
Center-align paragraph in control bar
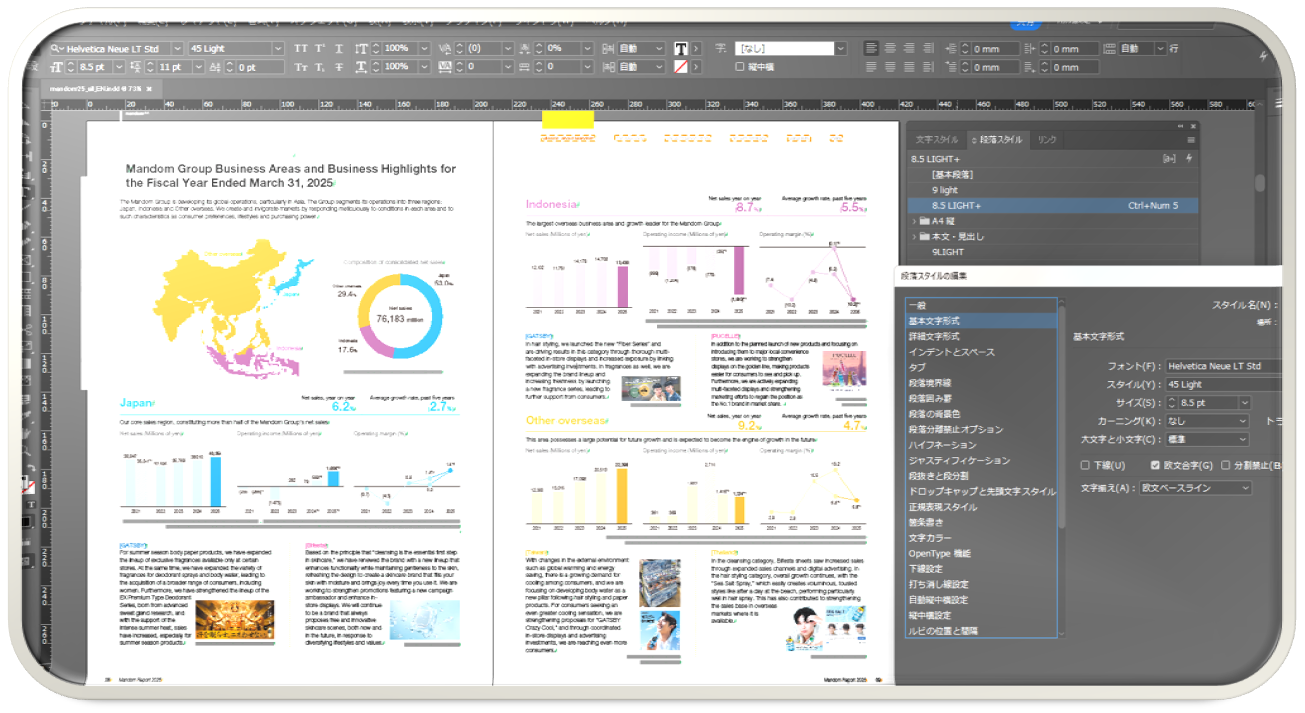pyautogui.click(x=889, y=49)
